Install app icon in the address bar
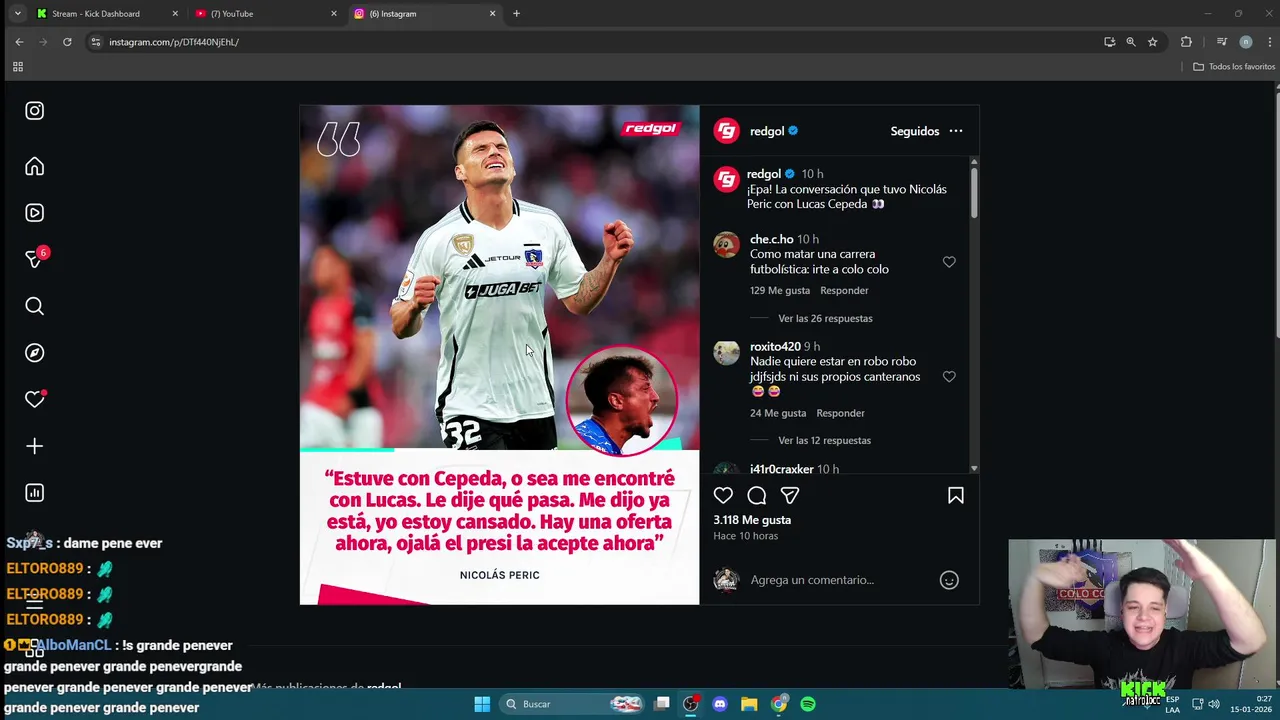Viewport: 1280px width, 720px height. (1109, 42)
